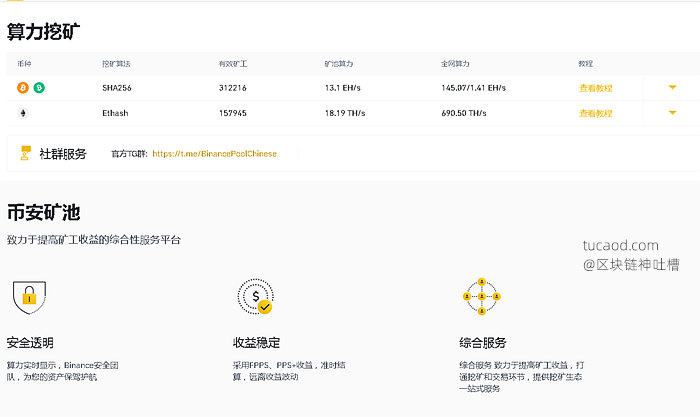Click the 收益稳定 feature title
The height and width of the screenshot is (420, 700).
256,343
